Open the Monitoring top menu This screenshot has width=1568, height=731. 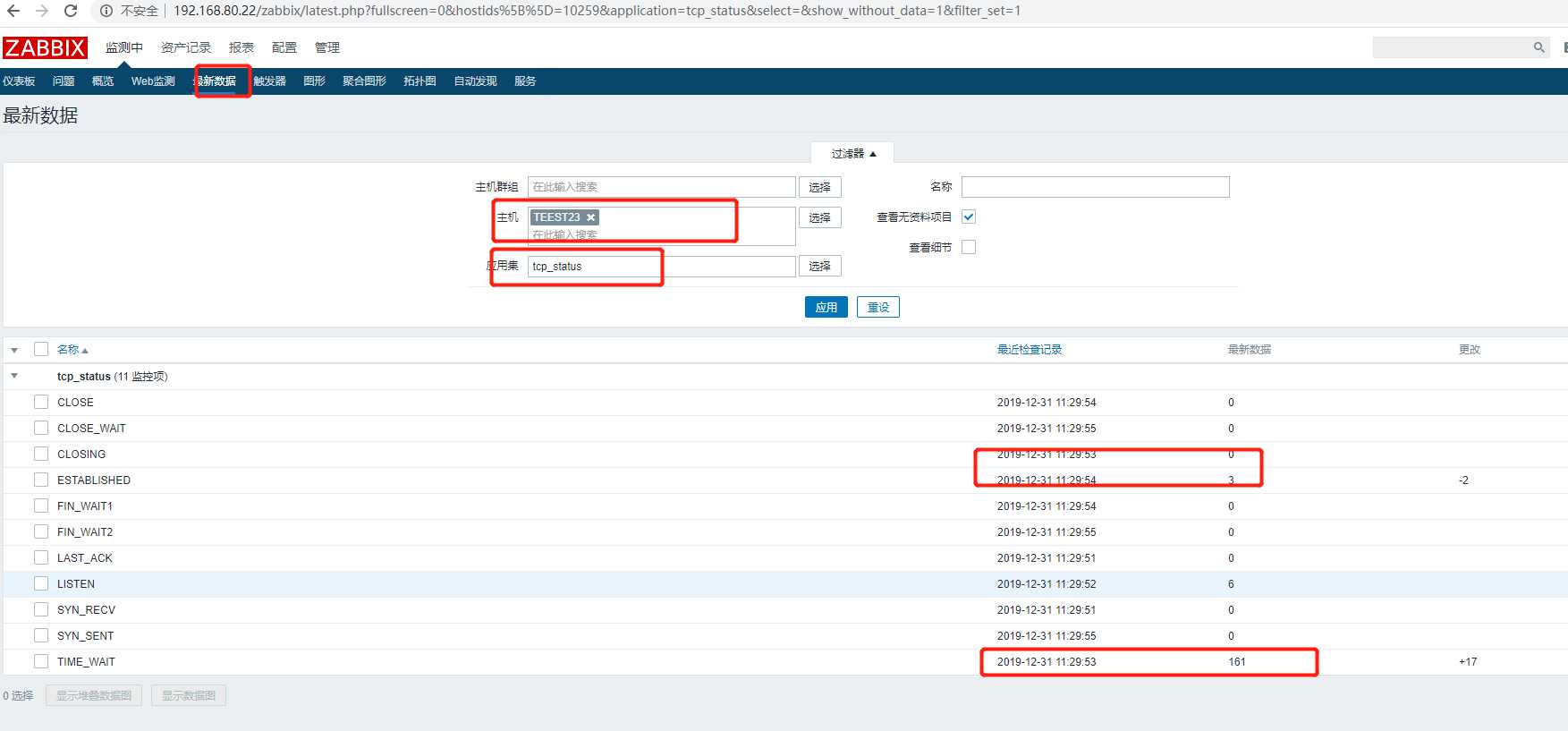[124, 47]
